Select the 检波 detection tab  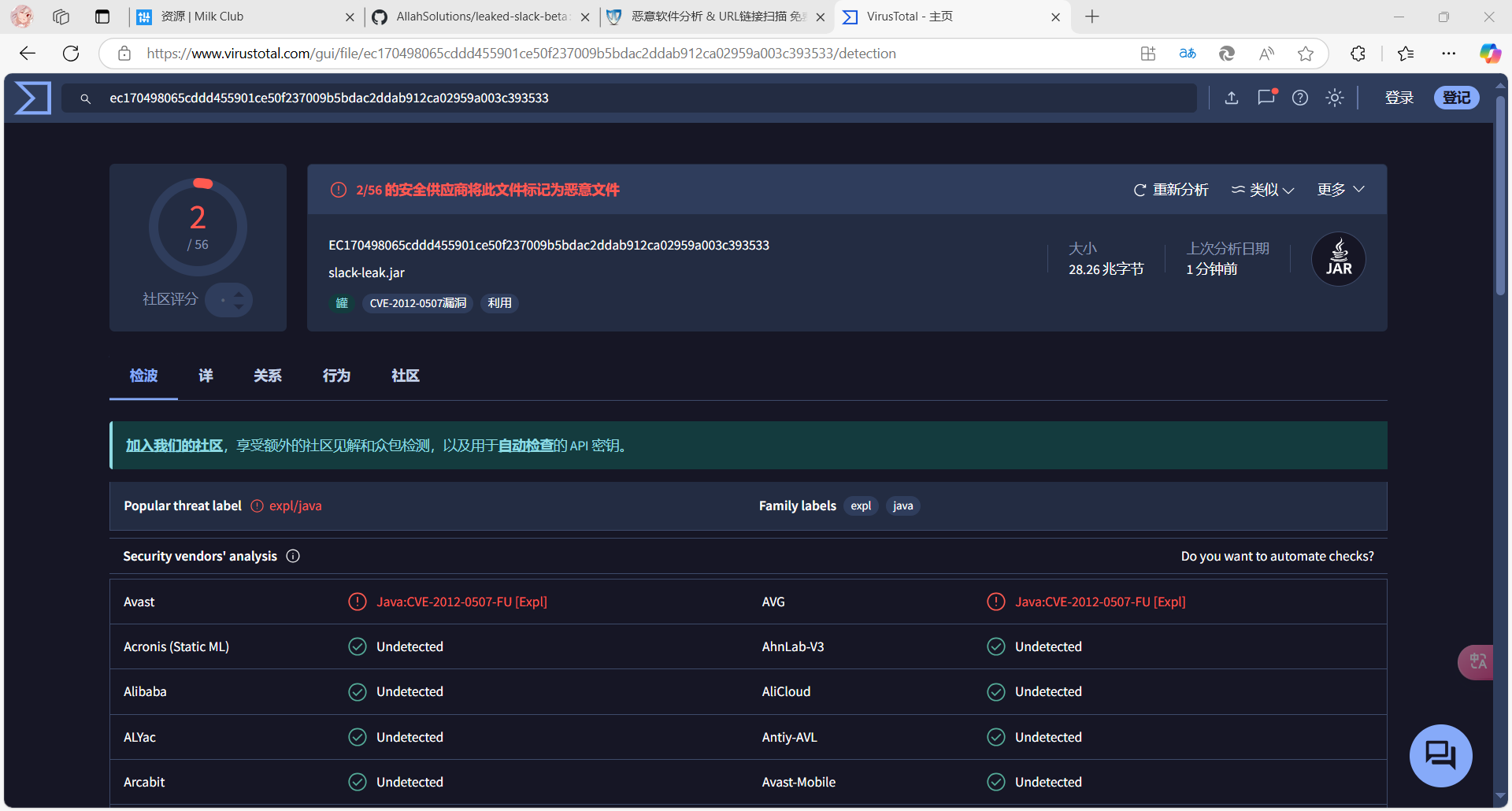pos(143,376)
